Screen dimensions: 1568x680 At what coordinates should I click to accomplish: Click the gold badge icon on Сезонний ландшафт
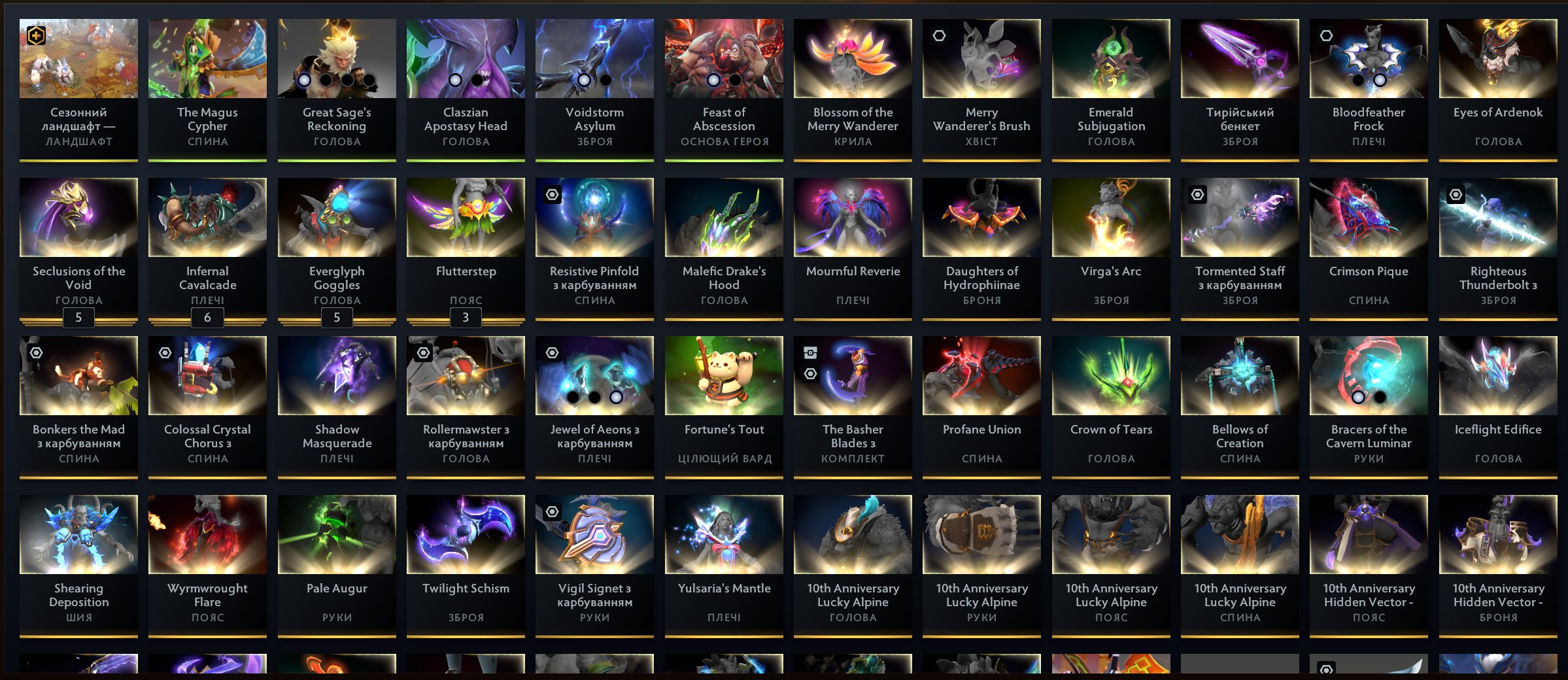(37, 35)
